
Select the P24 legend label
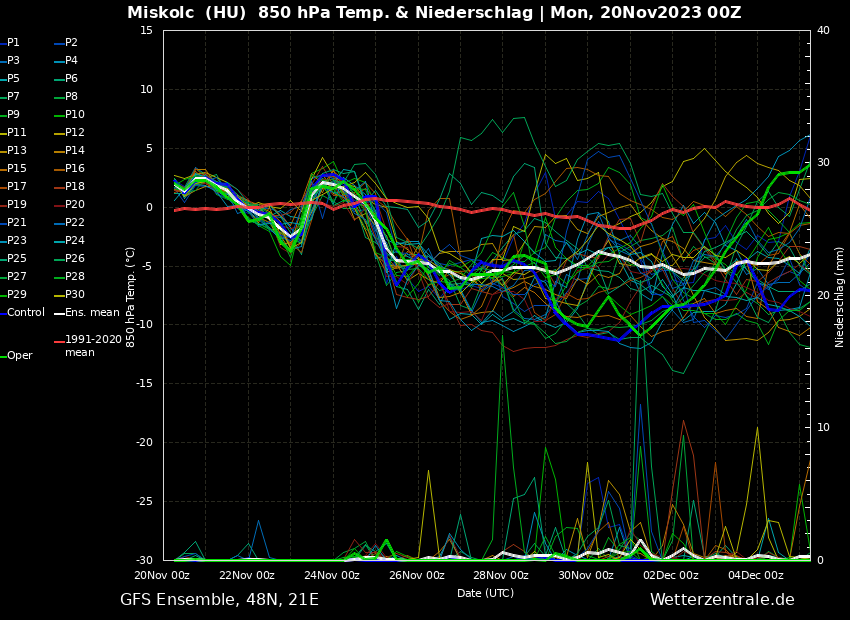[75, 241]
